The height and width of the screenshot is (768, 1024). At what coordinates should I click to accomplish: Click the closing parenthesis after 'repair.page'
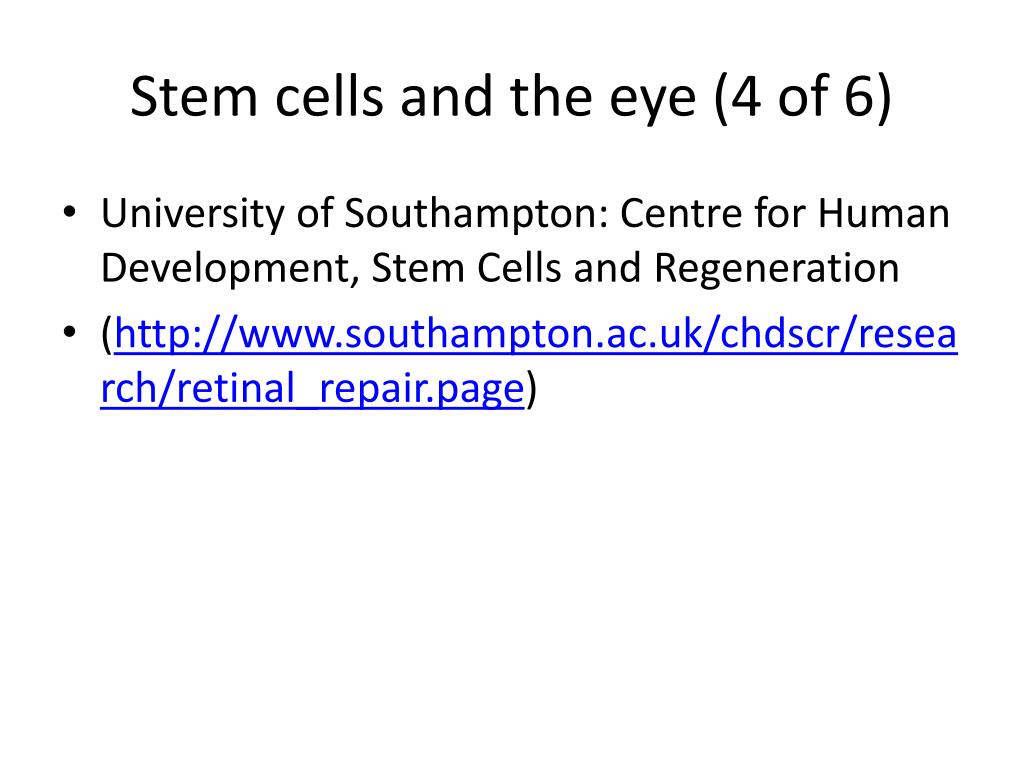(x=531, y=389)
